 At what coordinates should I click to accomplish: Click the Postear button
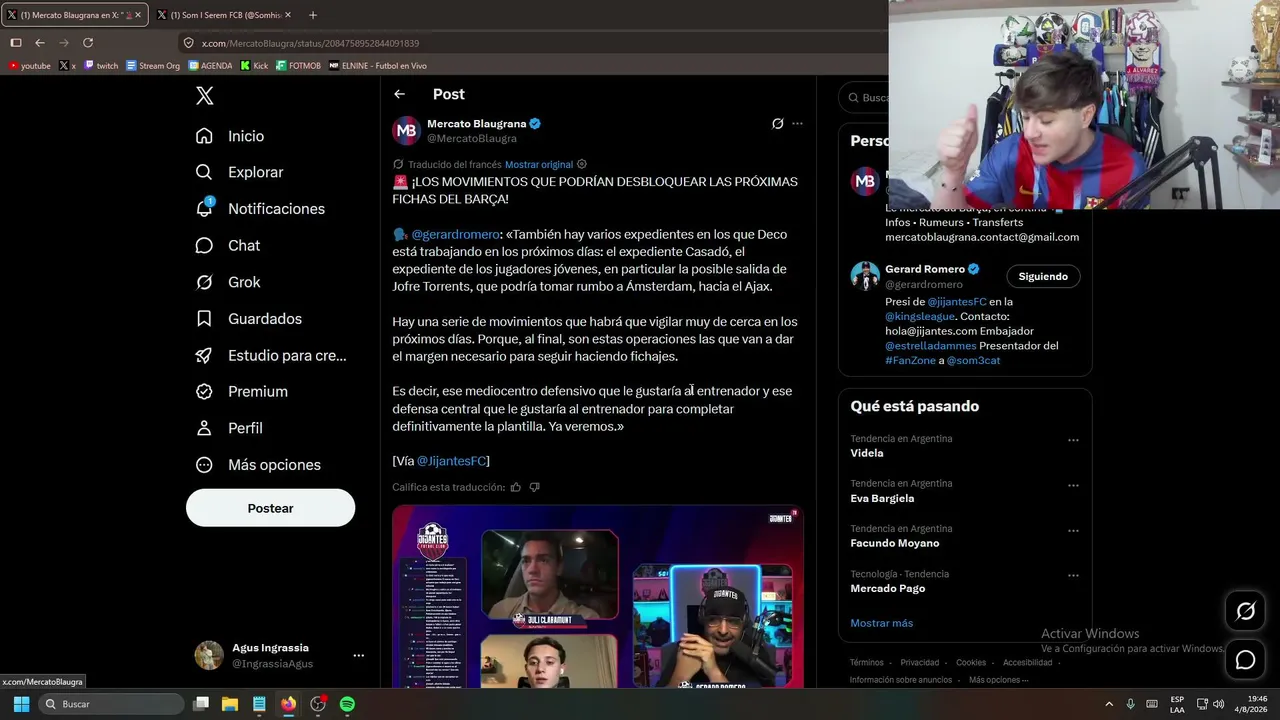270,508
